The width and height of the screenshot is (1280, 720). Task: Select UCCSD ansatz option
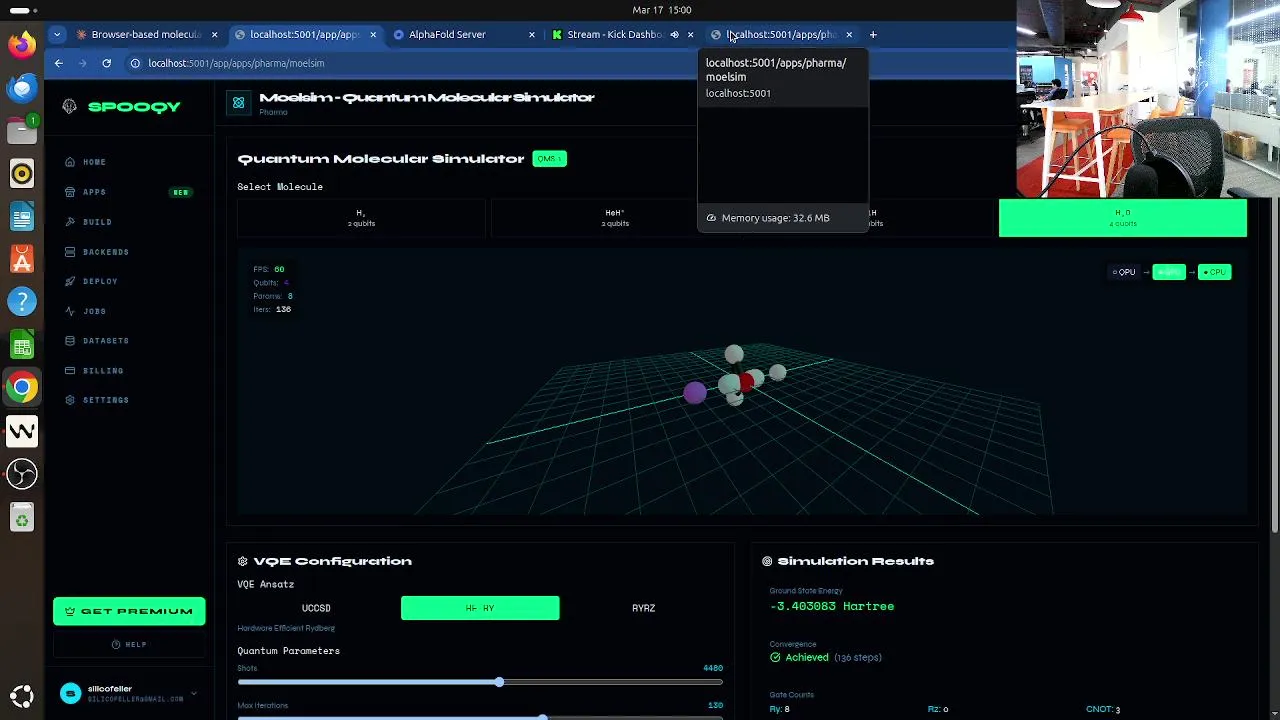[316, 608]
